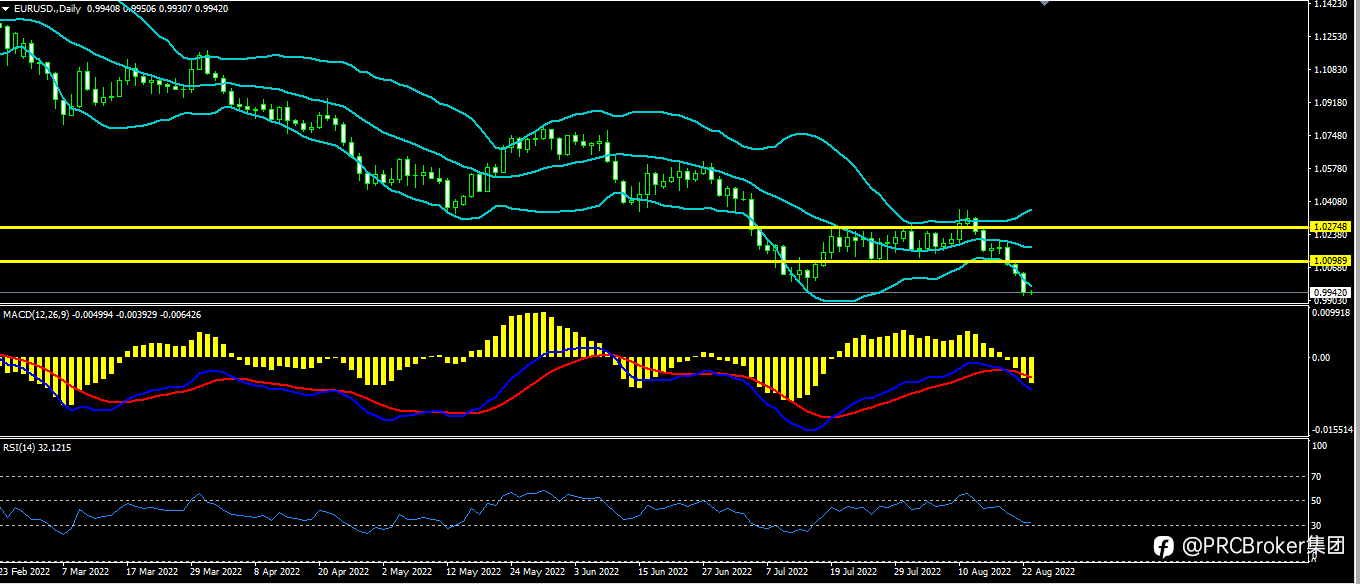Select the yellow 1.02748 price label on axis
Viewport: 1360px width, 584px height.
click(x=1328, y=227)
